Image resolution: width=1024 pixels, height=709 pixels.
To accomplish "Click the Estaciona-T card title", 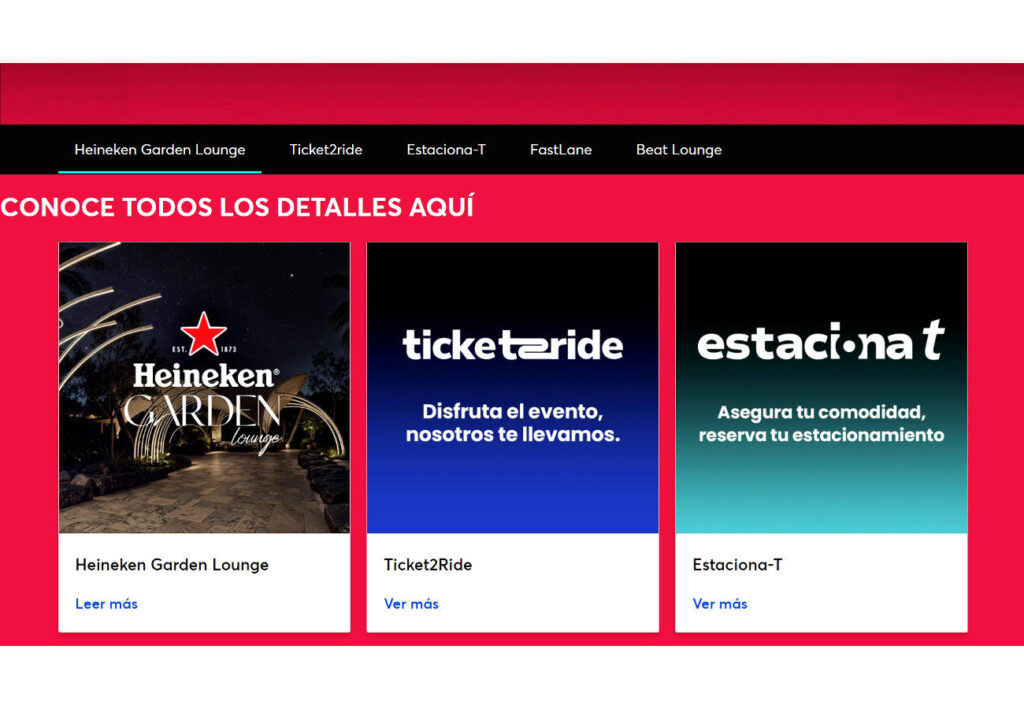I will coord(737,565).
